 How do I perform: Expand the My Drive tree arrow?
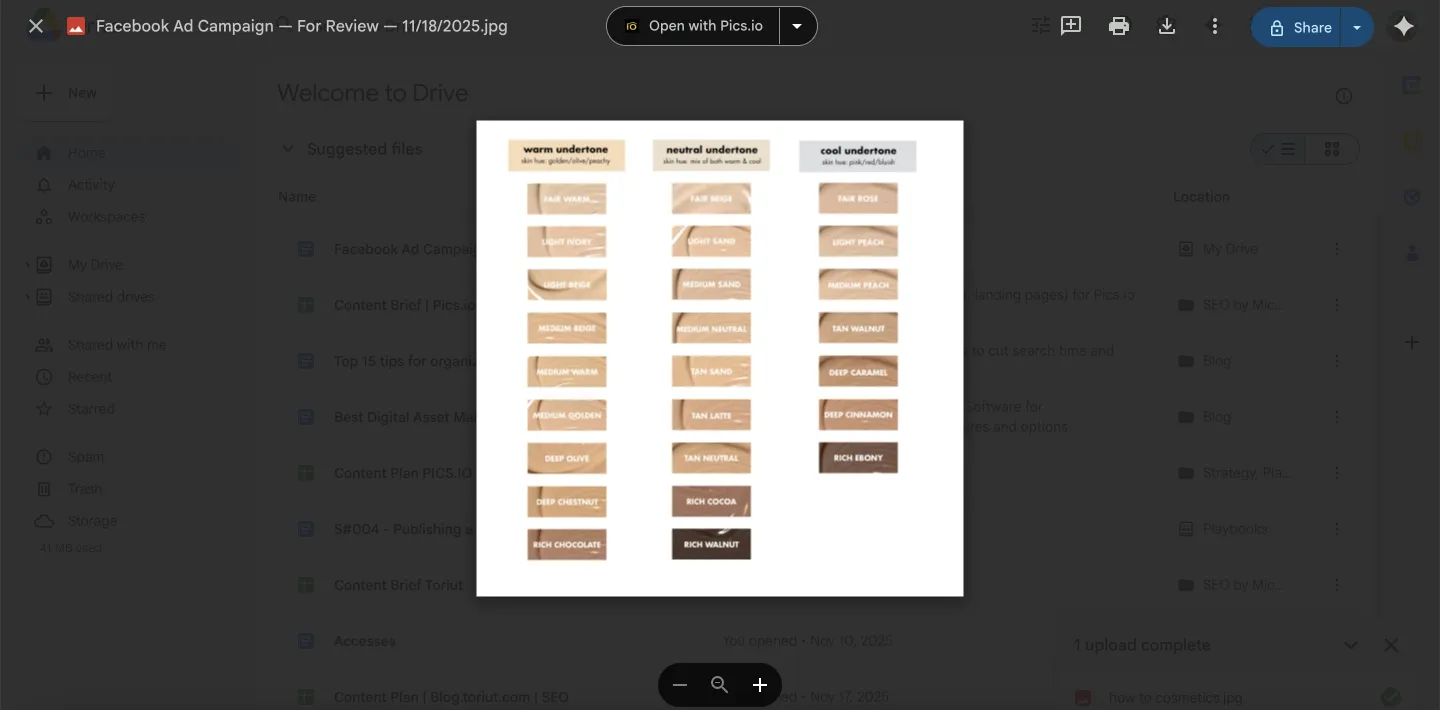click(x=27, y=265)
